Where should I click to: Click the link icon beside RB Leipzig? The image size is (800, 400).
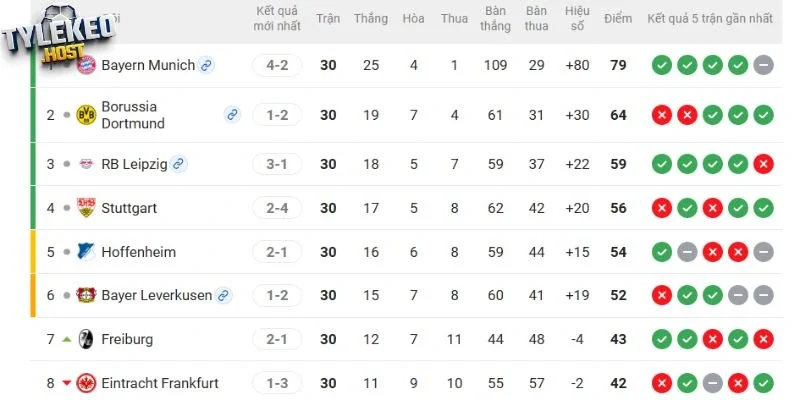pos(178,164)
